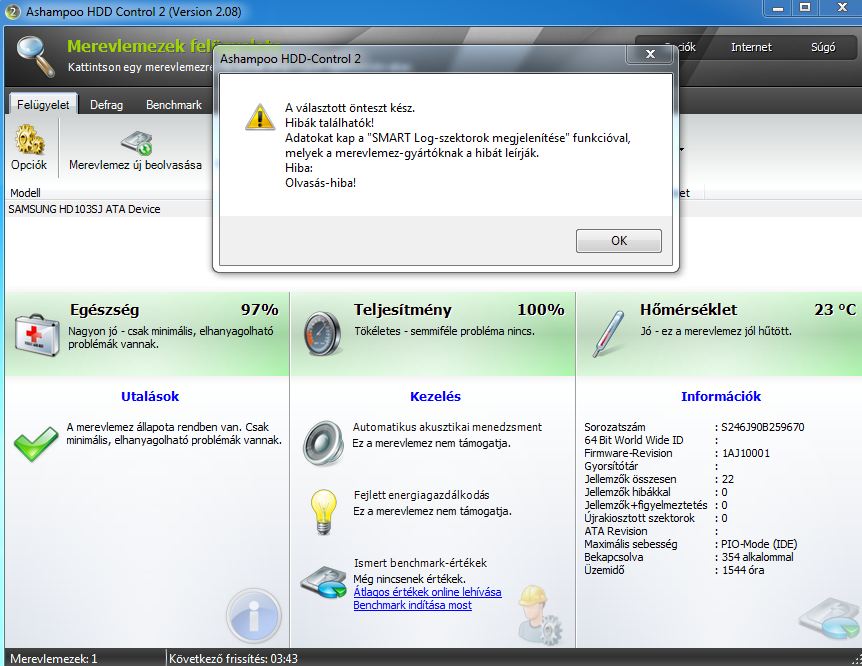Click the speedometer performance icon
Viewport: 862px width, 666px height.
coord(322,333)
